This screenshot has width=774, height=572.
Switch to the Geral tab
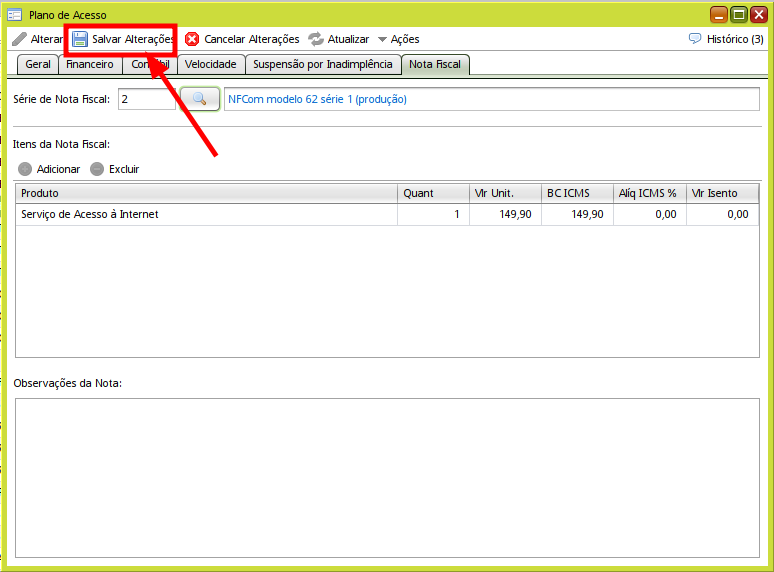pyautogui.click(x=38, y=64)
